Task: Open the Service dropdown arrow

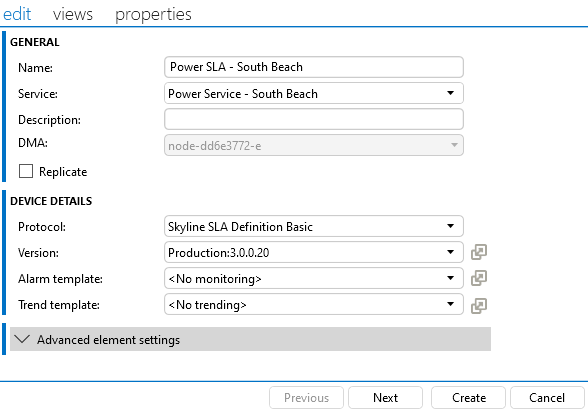Action: 451,93
